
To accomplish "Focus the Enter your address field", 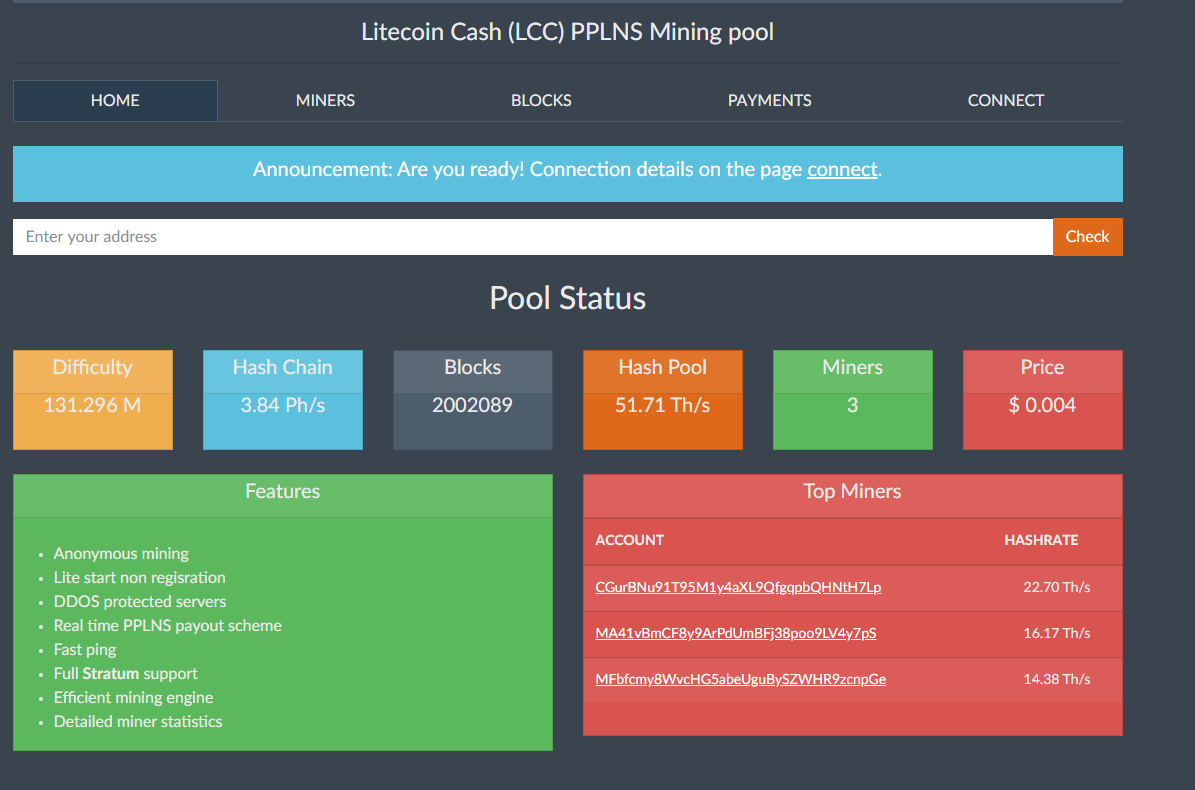I will pyautogui.click(x=532, y=237).
